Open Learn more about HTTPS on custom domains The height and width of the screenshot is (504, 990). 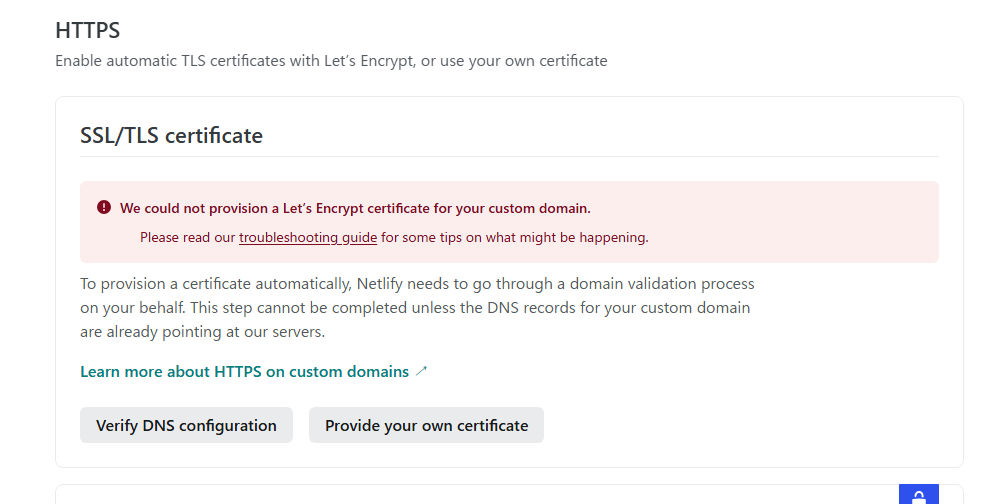click(244, 371)
